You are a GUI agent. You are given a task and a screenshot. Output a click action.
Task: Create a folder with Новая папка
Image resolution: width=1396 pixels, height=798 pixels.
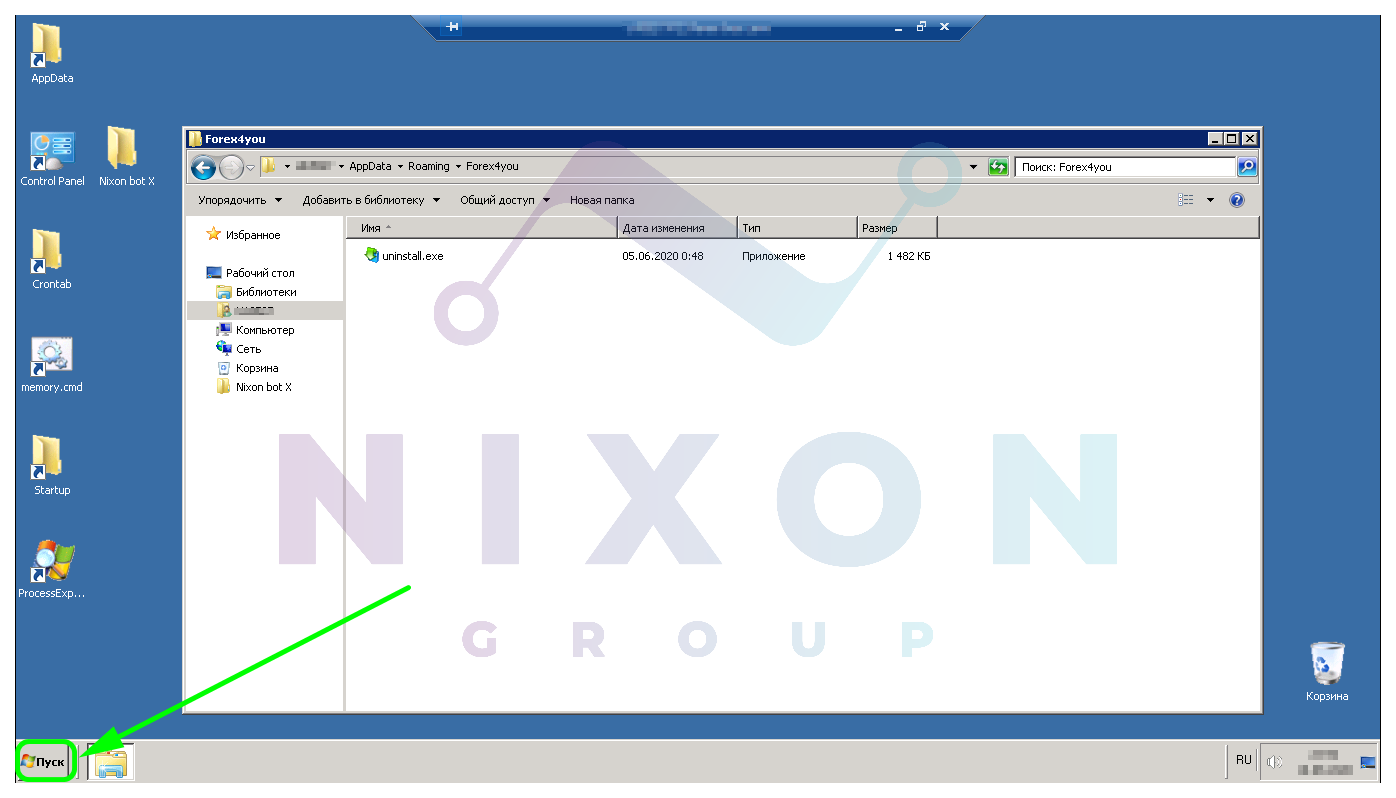tap(602, 200)
